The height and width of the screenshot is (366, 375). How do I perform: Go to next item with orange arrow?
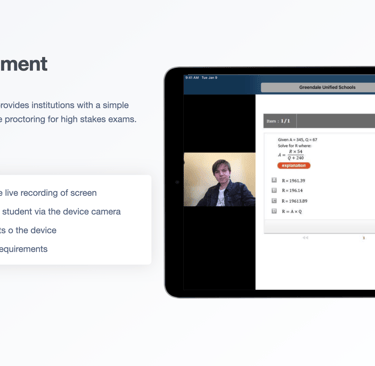[x=364, y=238]
